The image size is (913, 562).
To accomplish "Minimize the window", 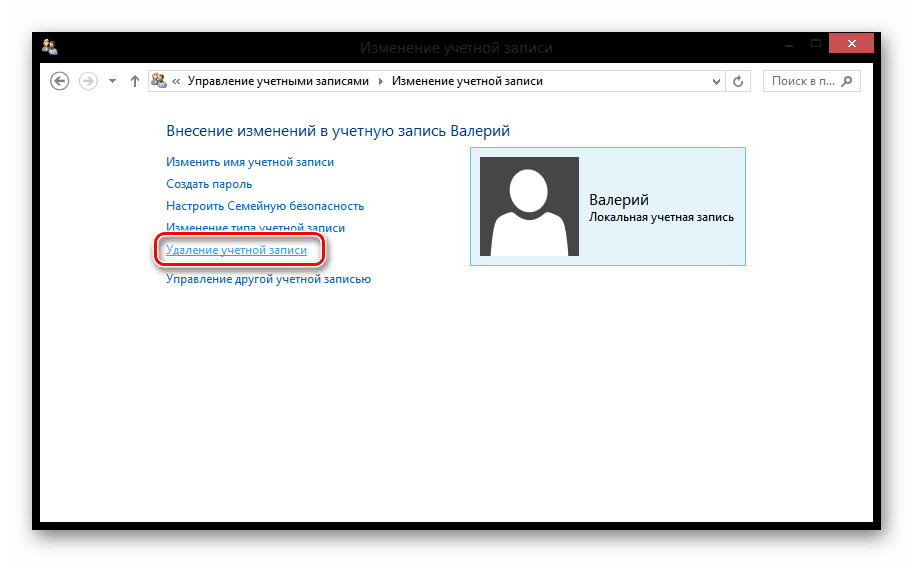I will tap(789, 45).
